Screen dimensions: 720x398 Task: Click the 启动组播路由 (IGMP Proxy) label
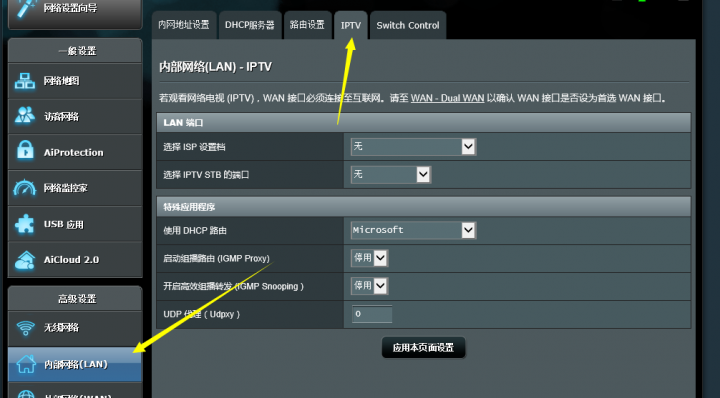click(x=216, y=258)
